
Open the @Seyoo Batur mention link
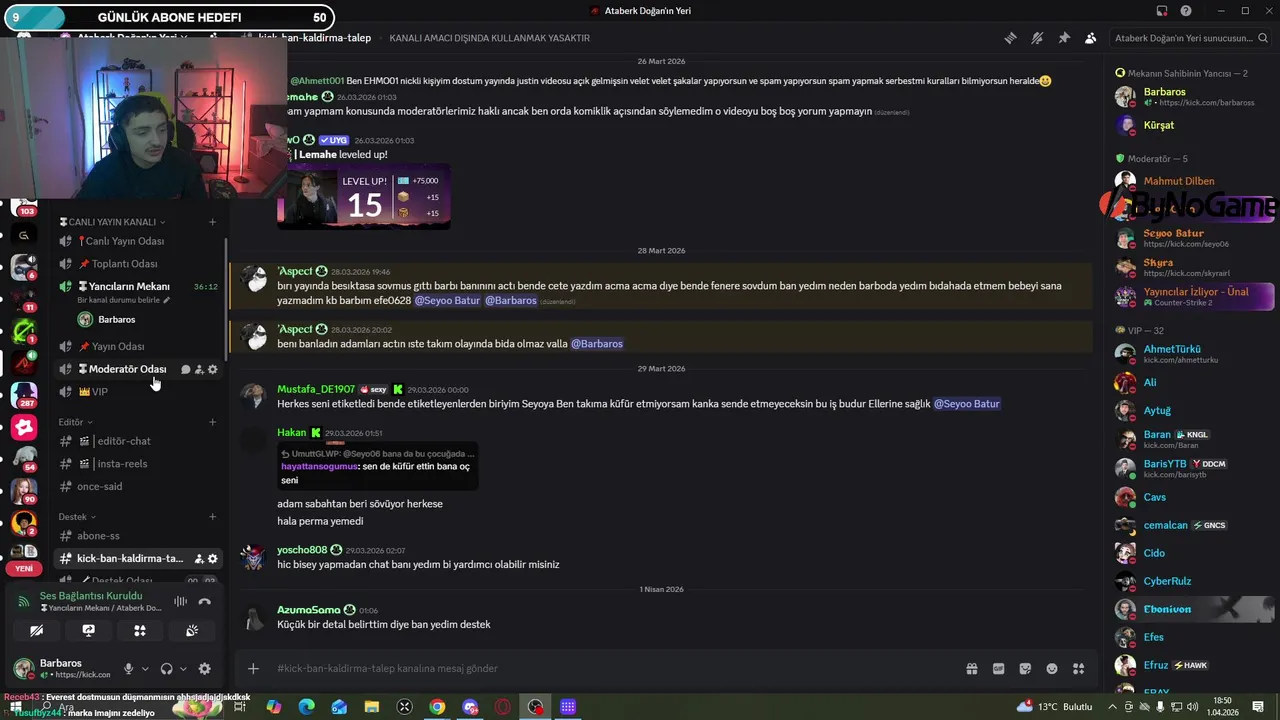pos(966,404)
